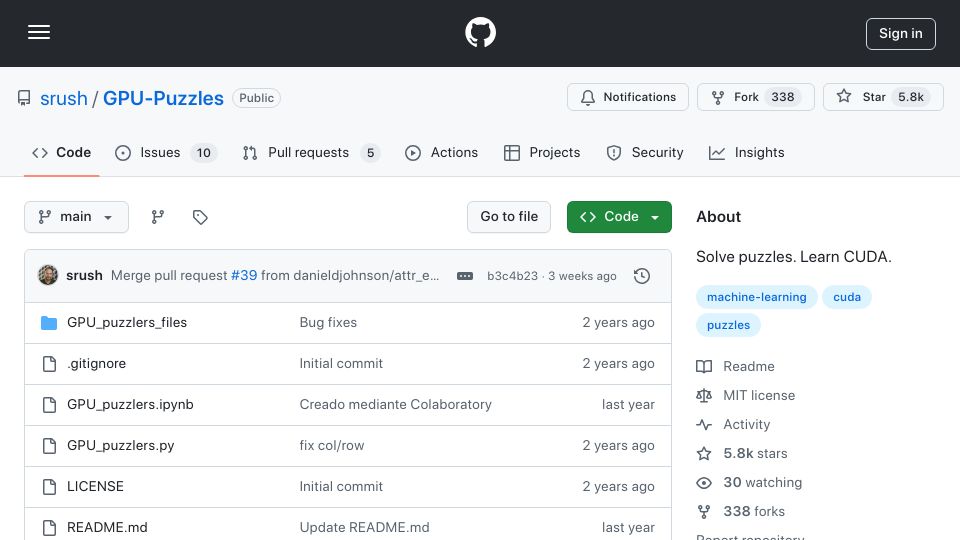Open the .gitignore file
Screen dimensions: 960x540
pos(96,364)
